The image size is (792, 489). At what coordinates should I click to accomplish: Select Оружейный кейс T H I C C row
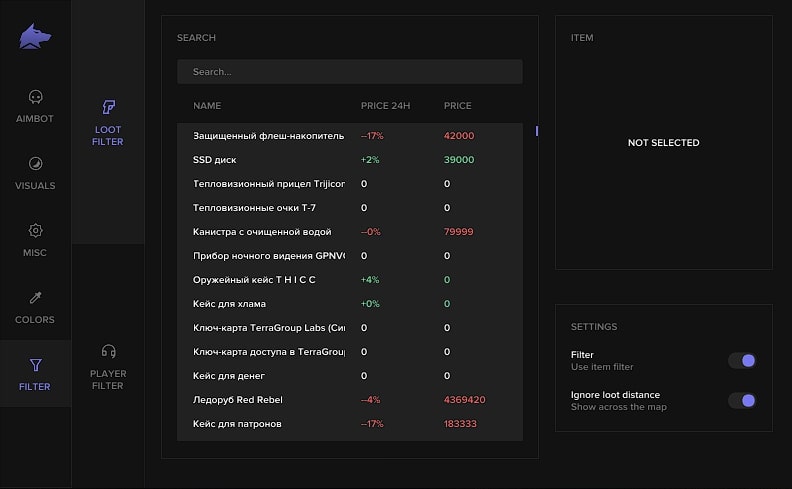(x=349, y=280)
